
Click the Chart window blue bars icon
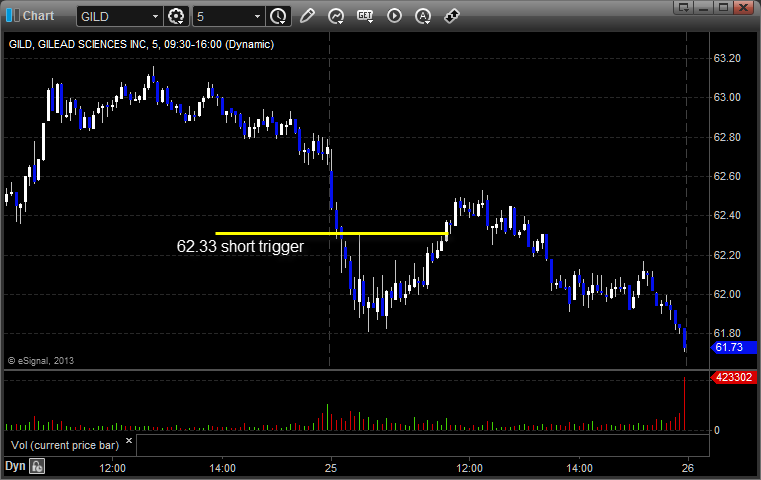tap(12, 16)
